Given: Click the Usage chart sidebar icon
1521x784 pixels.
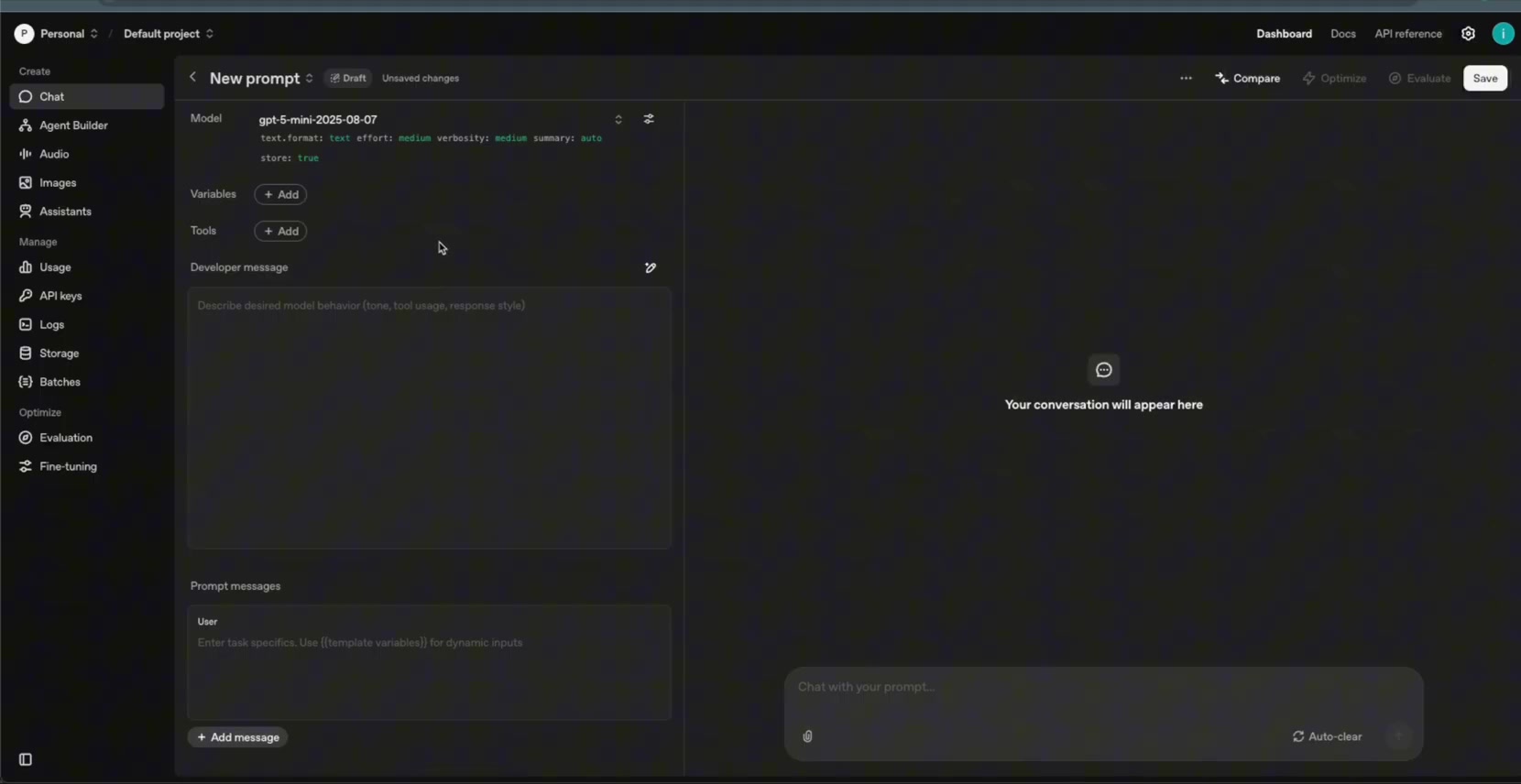Looking at the screenshot, I should pyautogui.click(x=26, y=267).
